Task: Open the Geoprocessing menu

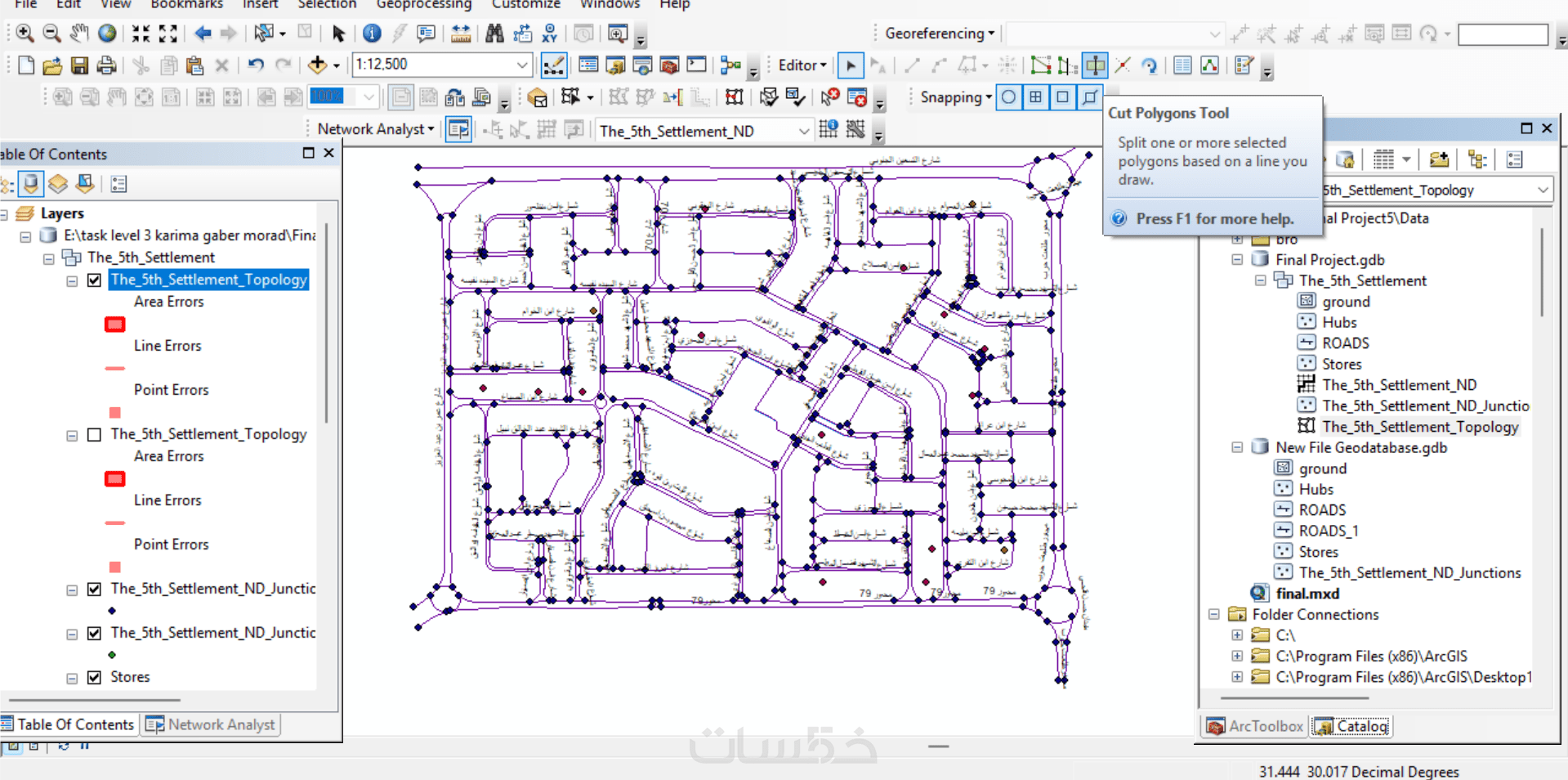Action: (424, 4)
